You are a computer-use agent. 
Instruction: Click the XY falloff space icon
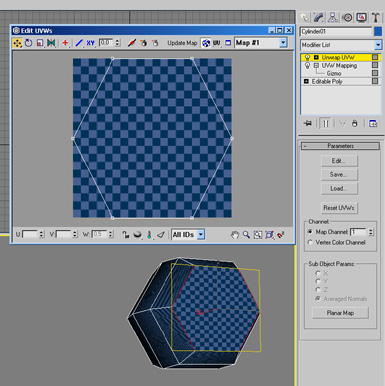[90, 43]
